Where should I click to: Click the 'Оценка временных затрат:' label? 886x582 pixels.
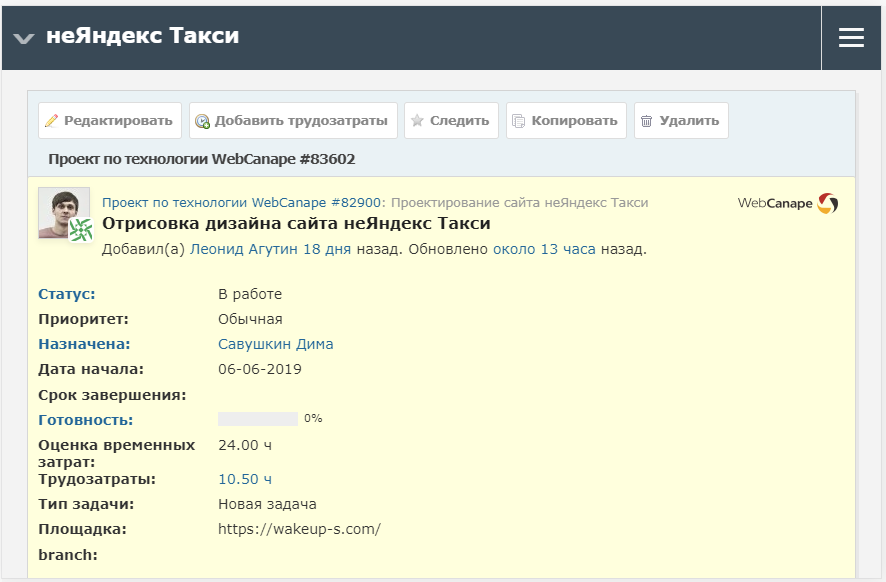click(x=117, y=454)
